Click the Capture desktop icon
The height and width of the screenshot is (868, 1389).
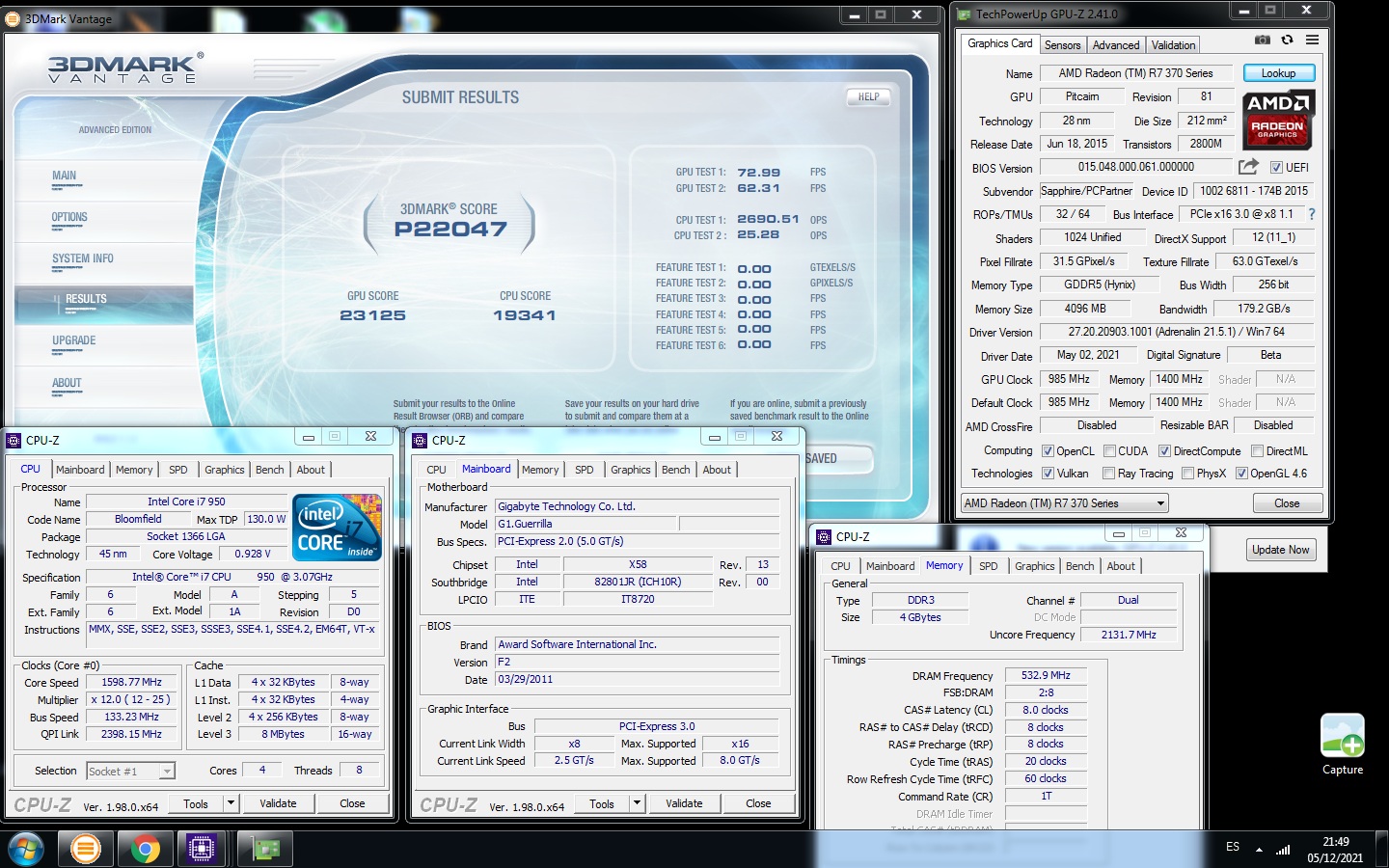tap(1343, 744)
